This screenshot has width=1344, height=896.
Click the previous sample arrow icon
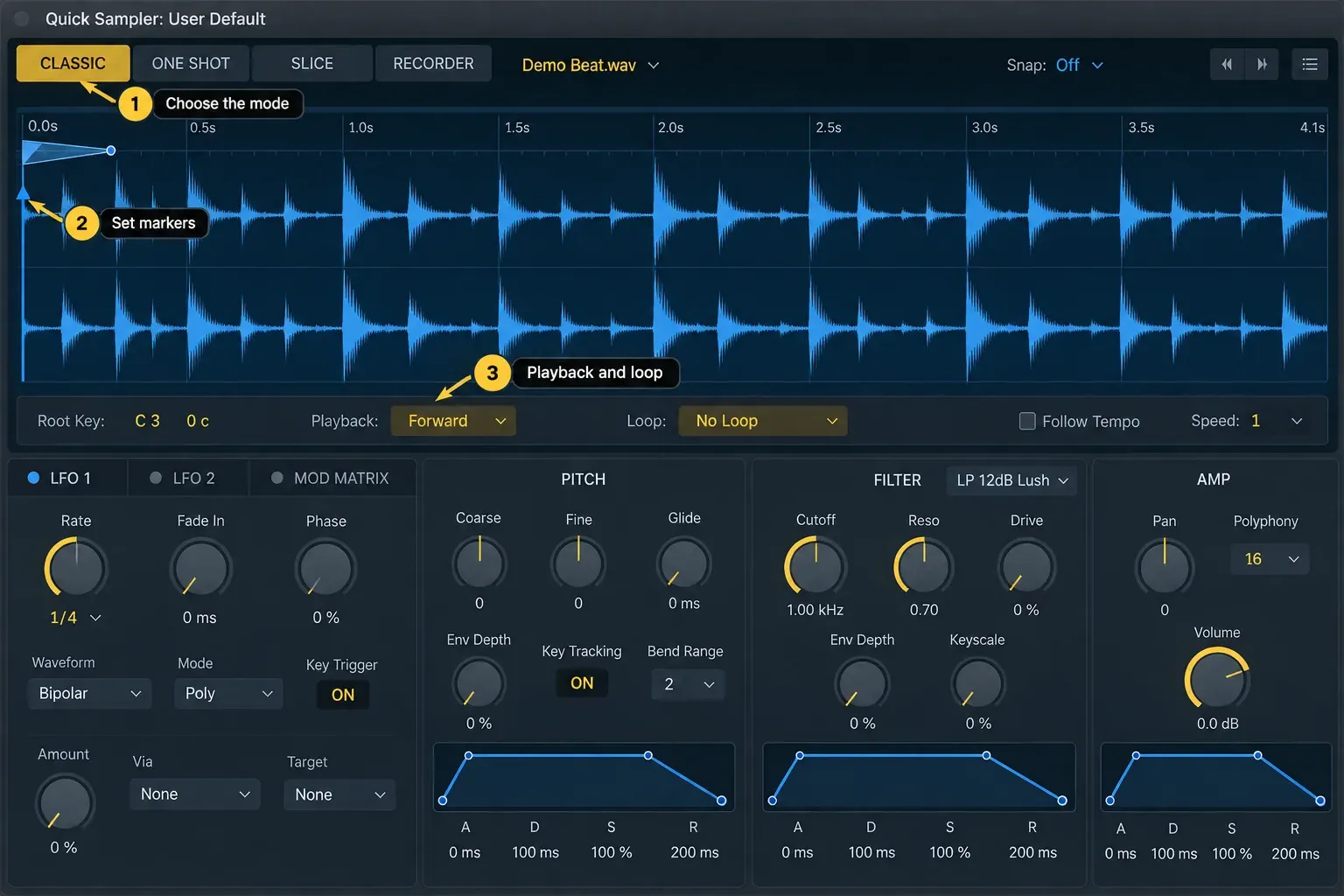click(1227, 64)
